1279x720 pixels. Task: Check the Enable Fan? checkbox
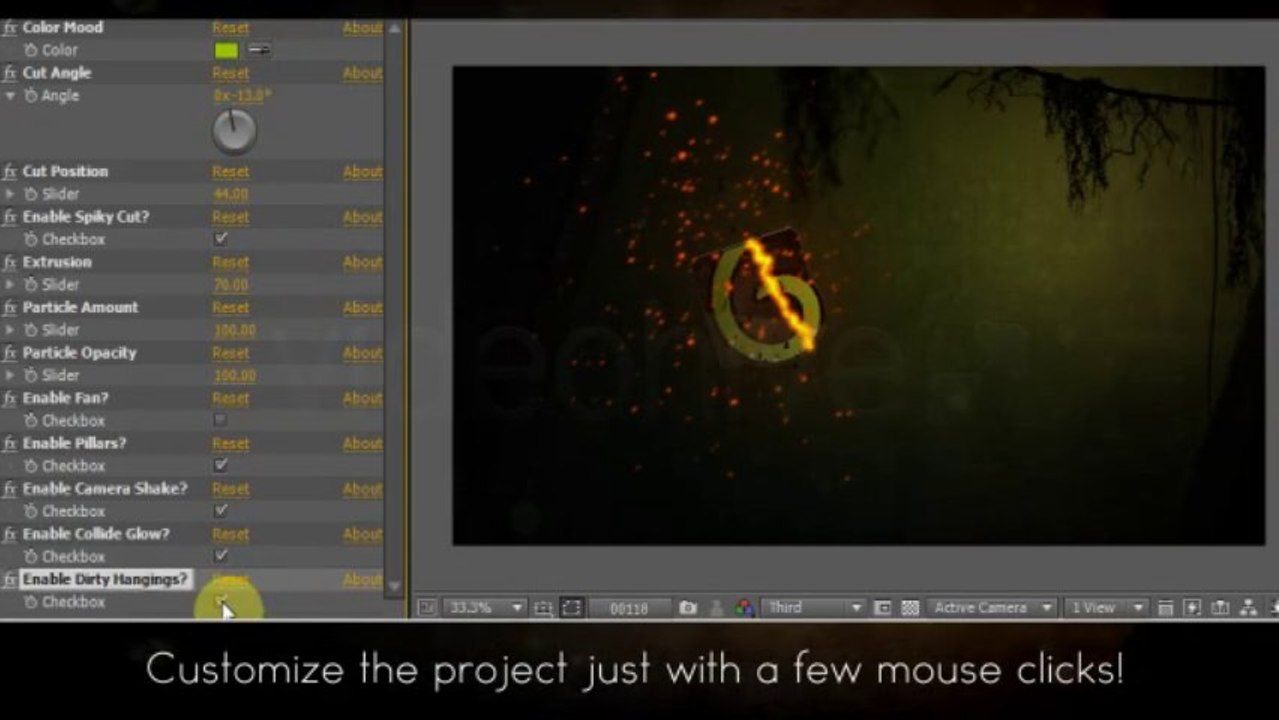[x=221, y=420]
